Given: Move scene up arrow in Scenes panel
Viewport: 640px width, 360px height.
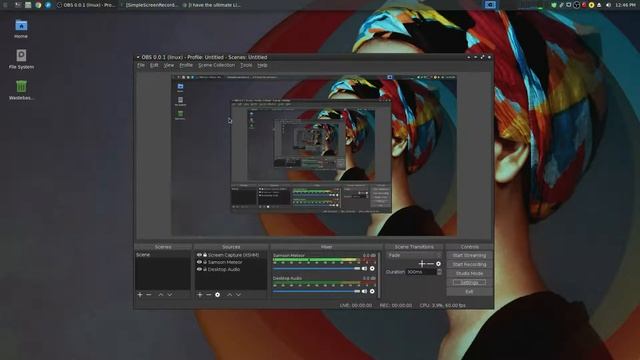Looking at the screenshot, I should (161, 295).
